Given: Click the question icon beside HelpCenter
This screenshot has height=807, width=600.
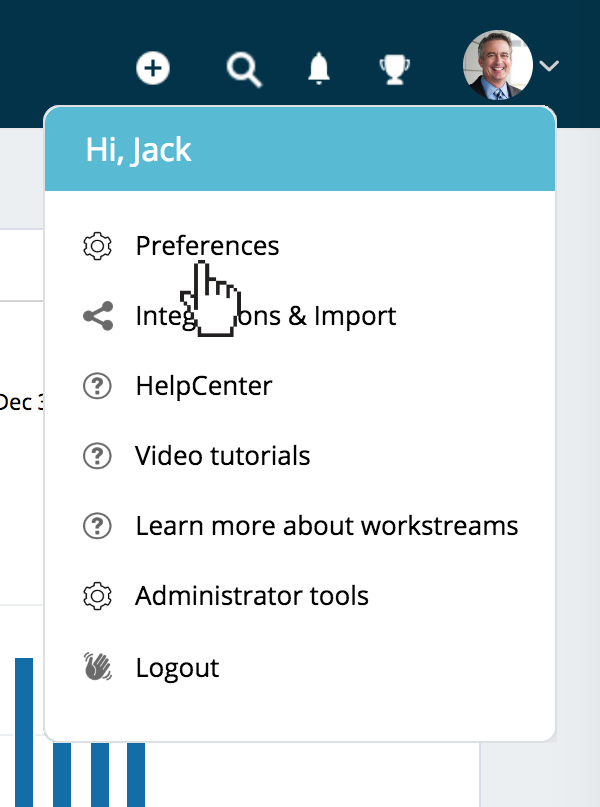Looking at the screenshot, I should tap(97, 386).
